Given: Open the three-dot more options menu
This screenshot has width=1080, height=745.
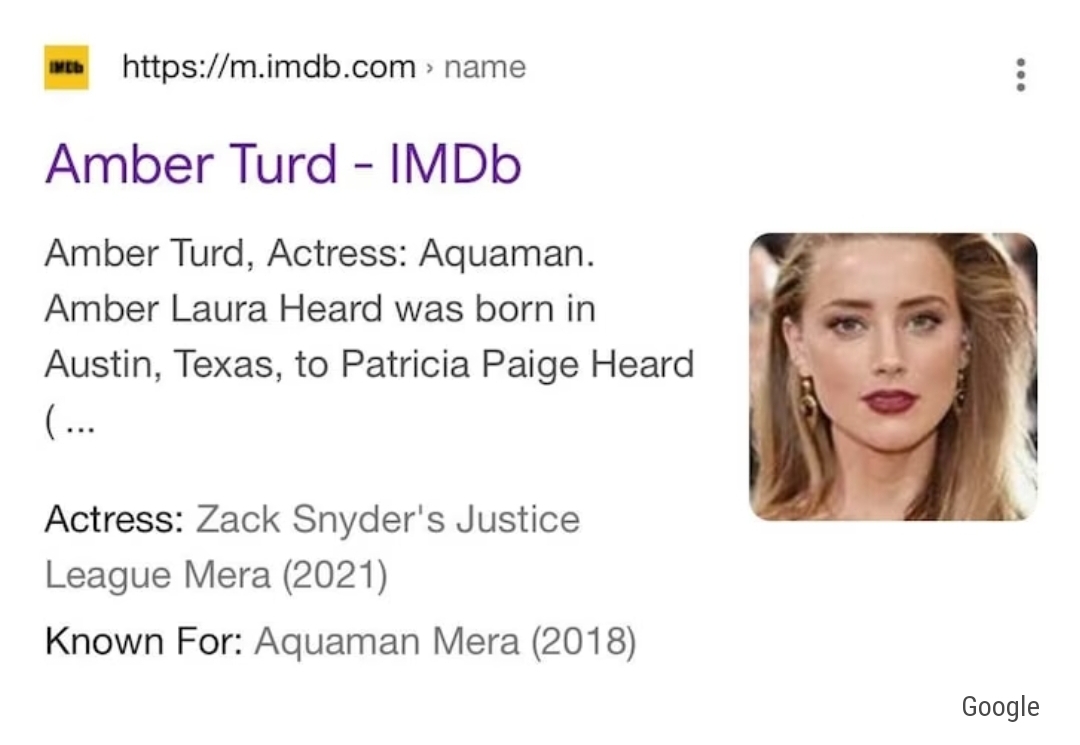Looking at the screenshot, I should point(1020,74).
